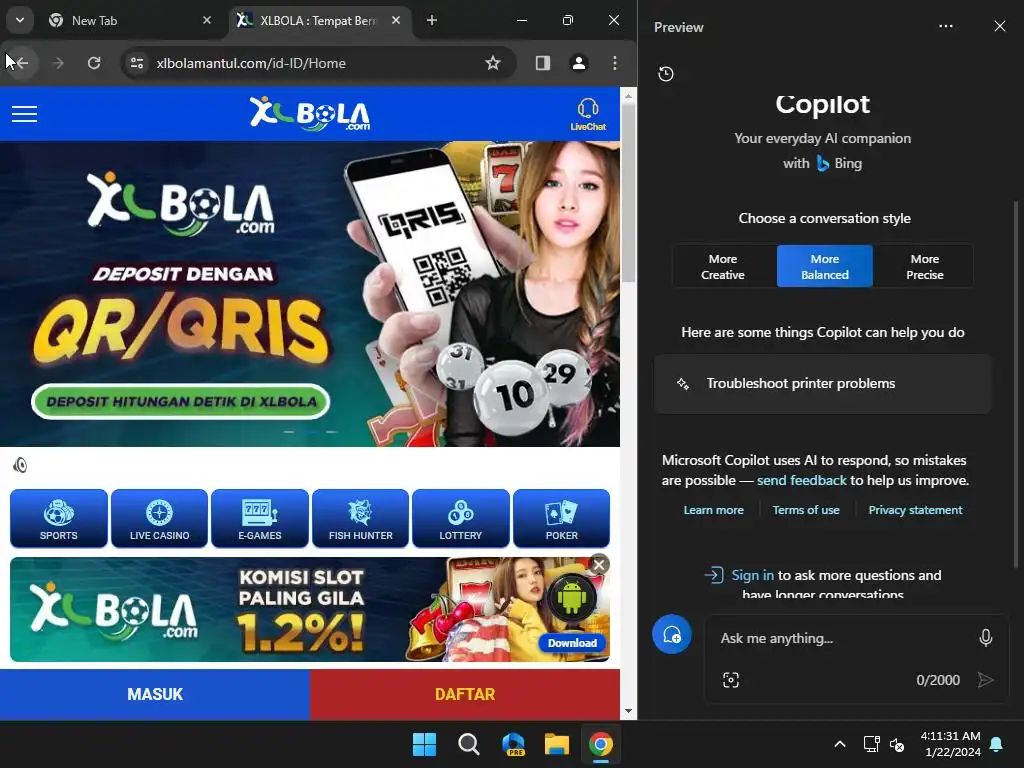Open the Learn more link
Screen dimensions: 1024x768
[714, 510]
